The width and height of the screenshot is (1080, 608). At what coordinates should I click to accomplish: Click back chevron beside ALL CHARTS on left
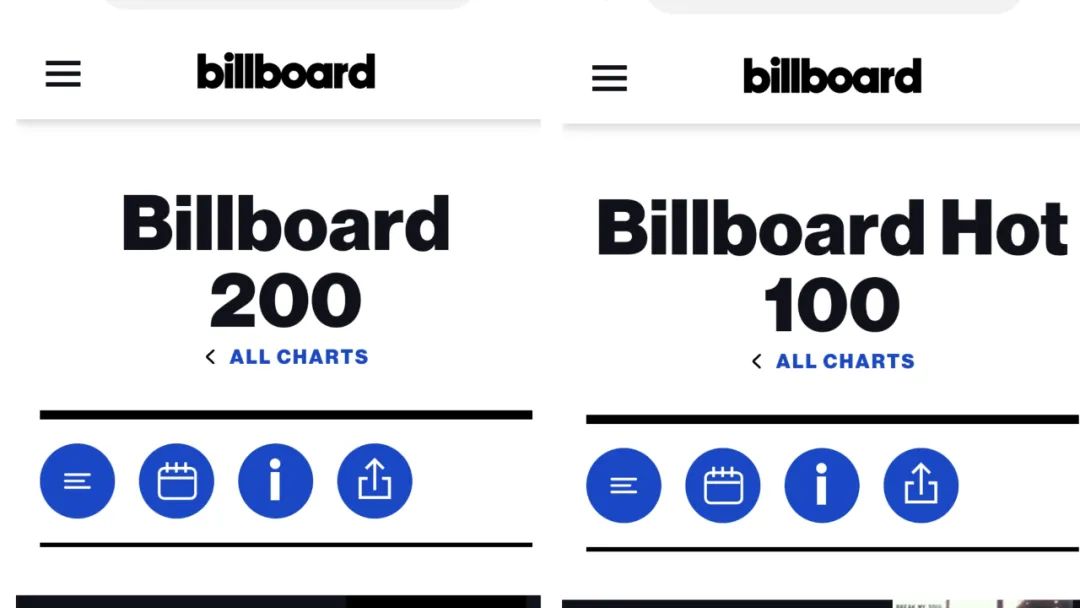coord(210,357)
